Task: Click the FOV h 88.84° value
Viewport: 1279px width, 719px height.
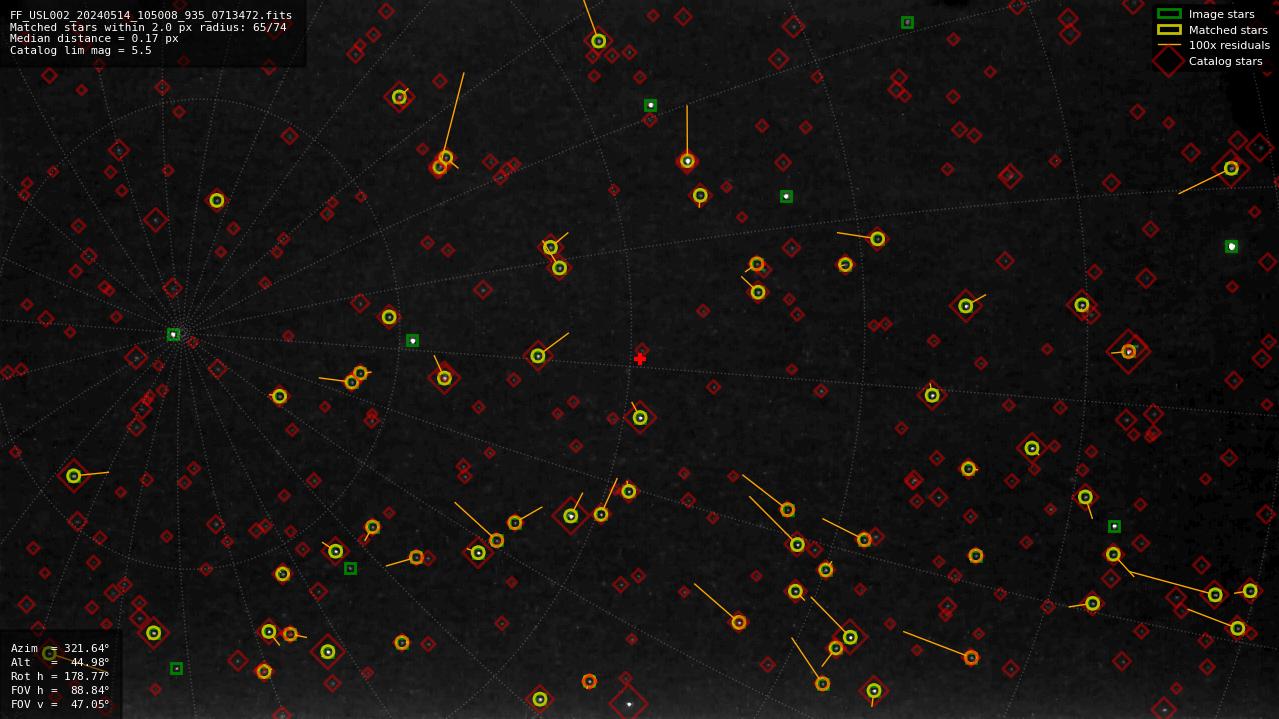Action: pyautogui.click(x=88, y=690)
